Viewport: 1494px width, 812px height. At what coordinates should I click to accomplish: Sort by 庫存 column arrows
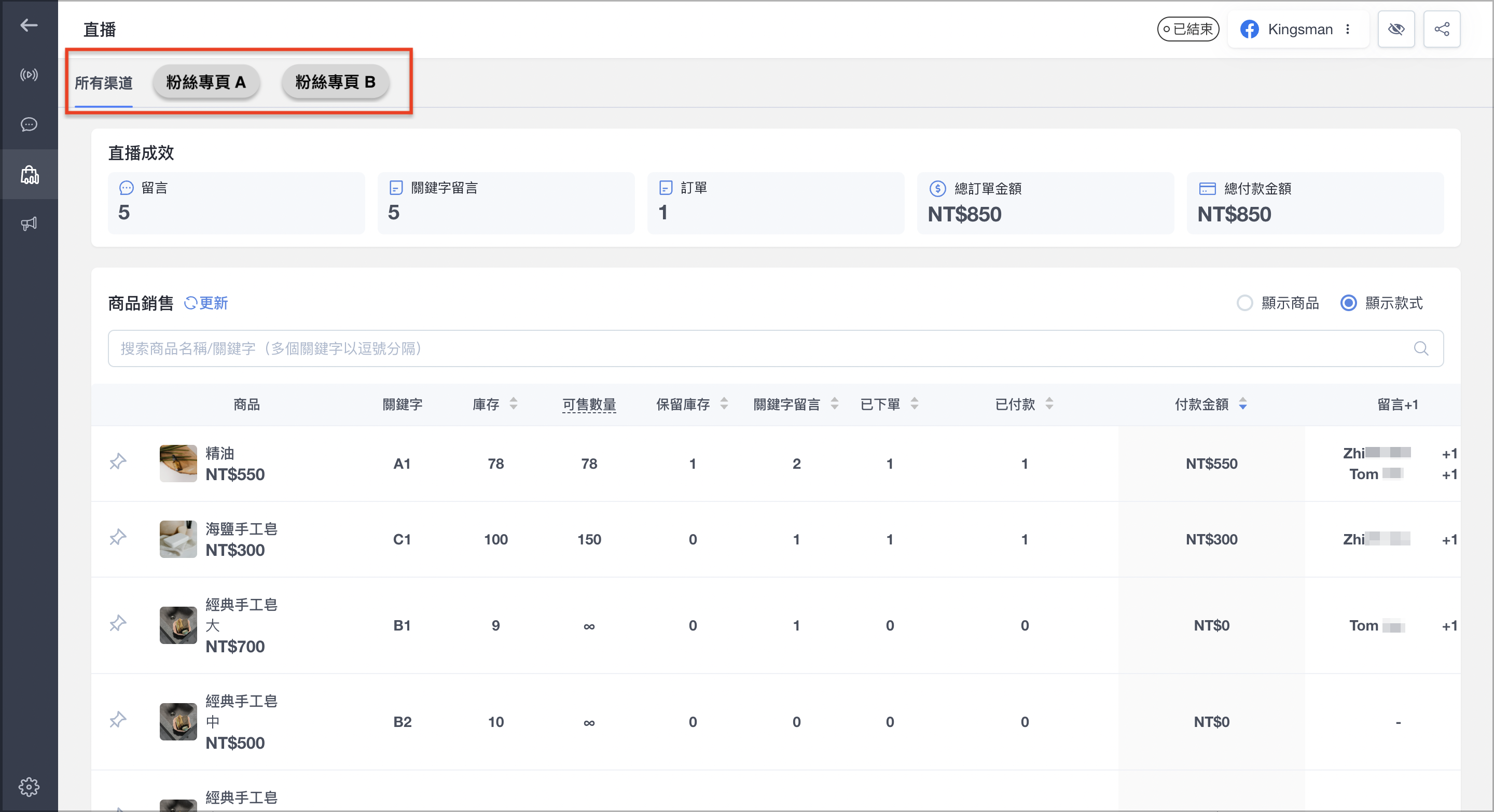coord(513,403)
